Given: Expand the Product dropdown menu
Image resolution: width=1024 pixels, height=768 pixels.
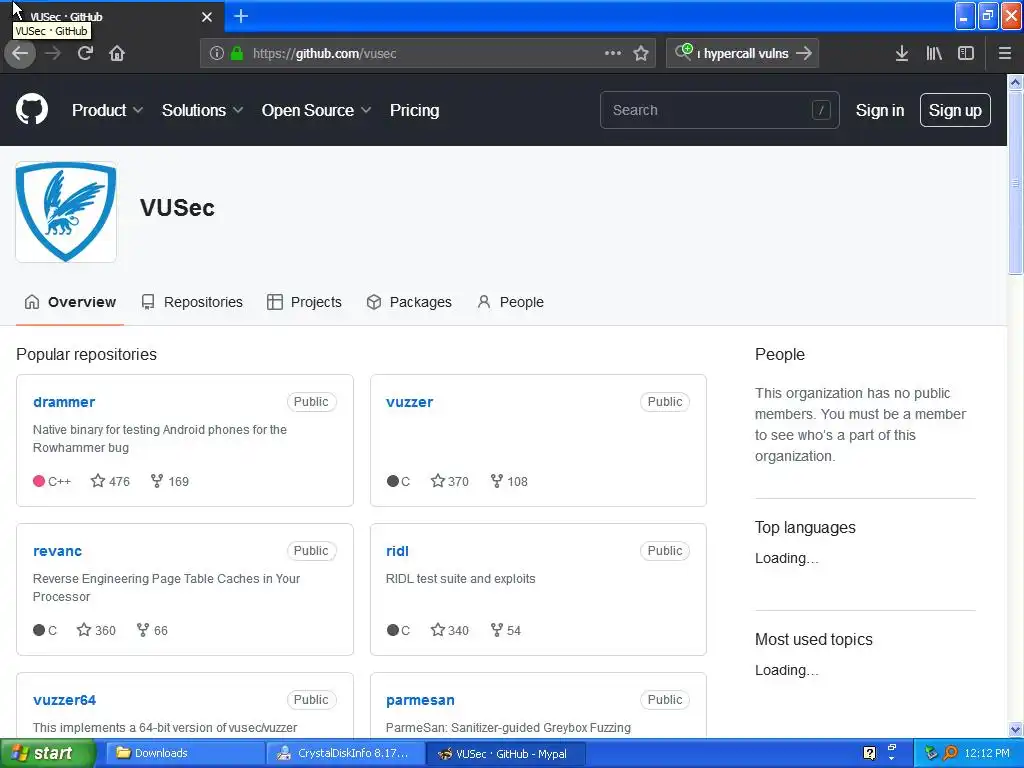Looking at the screenshot, I should pyautogui.click(x=107, y=110).
